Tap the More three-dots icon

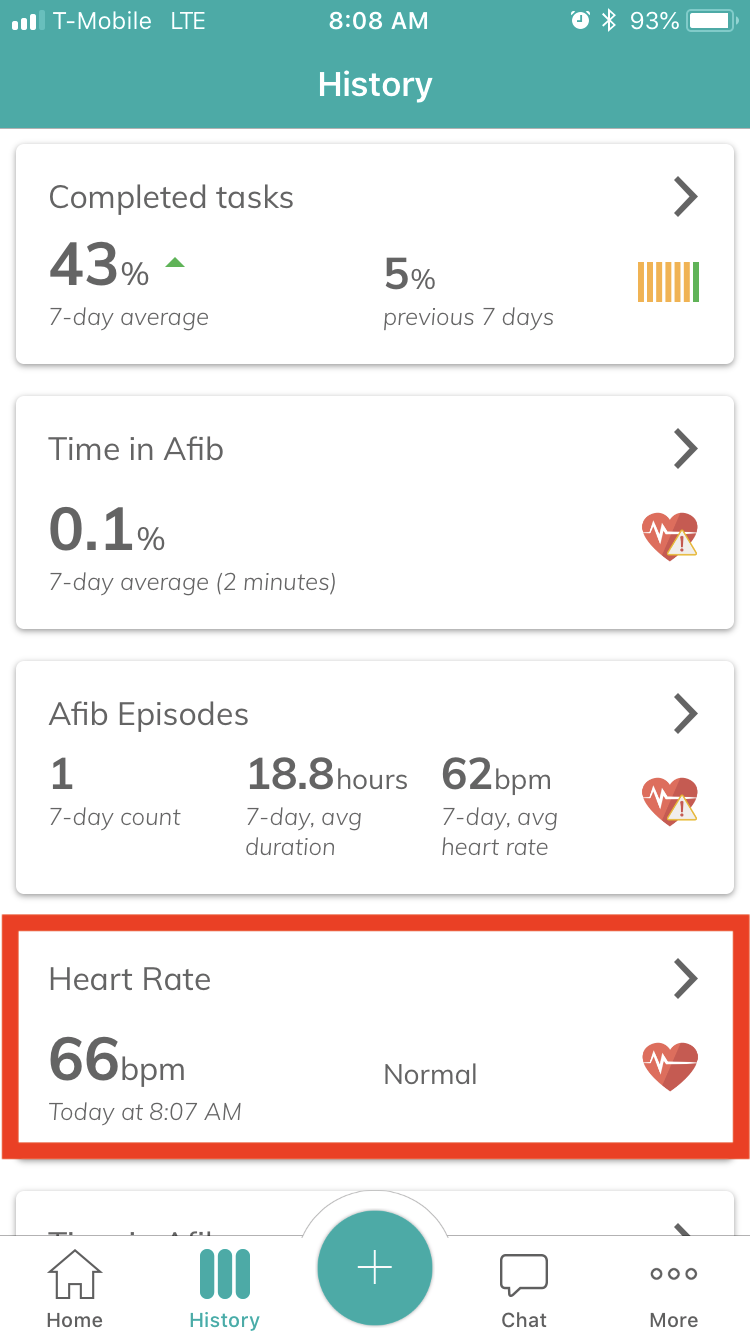pyautogui.click(x=674, y=1274)
